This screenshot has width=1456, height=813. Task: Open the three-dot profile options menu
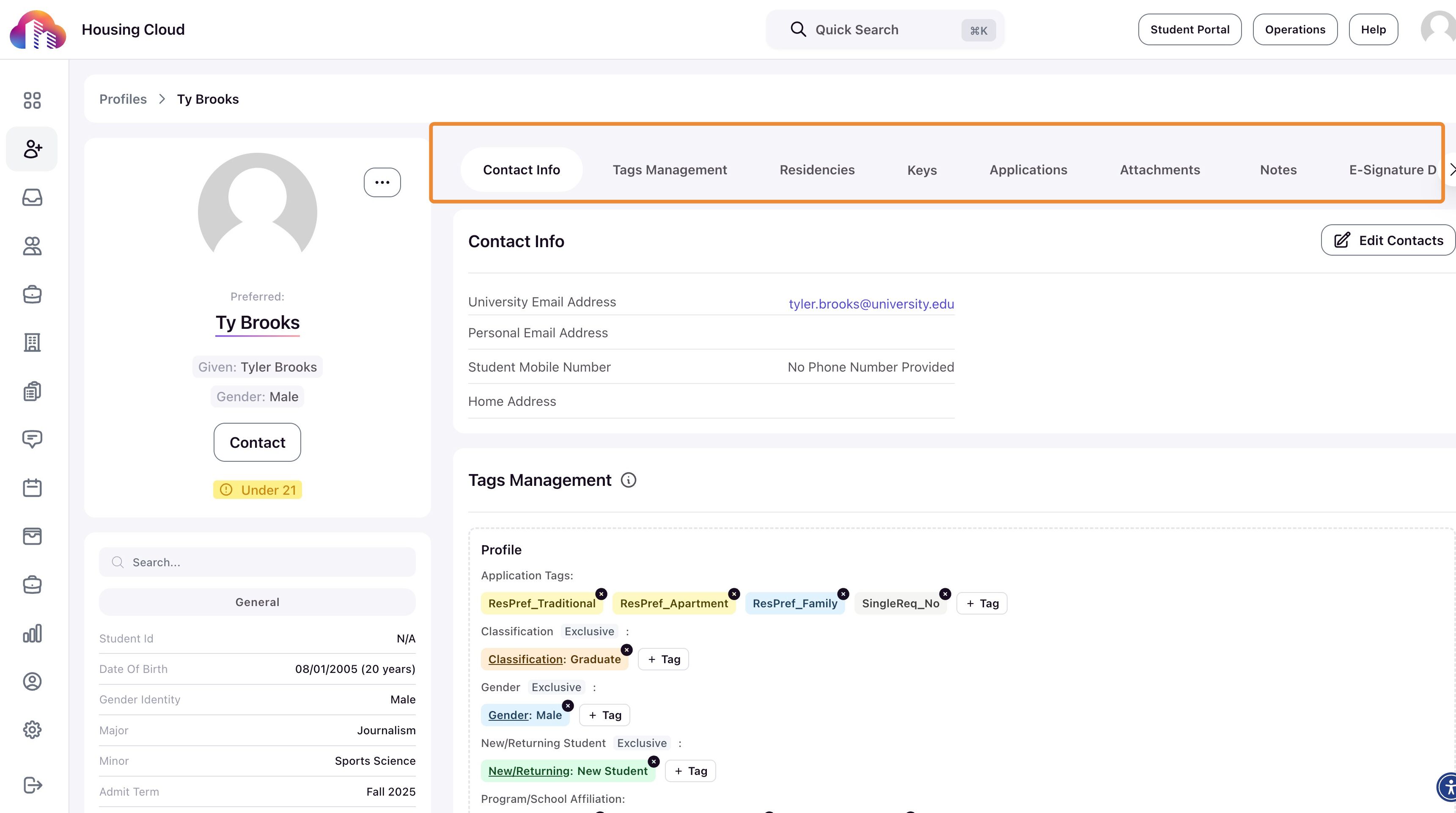[382, 182]
